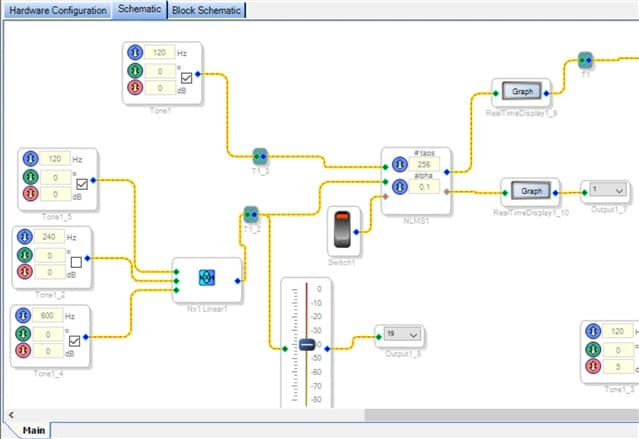The image size is (639, 439).
Task: Select the T1_2 T-connection node
Action: (251, 214)
